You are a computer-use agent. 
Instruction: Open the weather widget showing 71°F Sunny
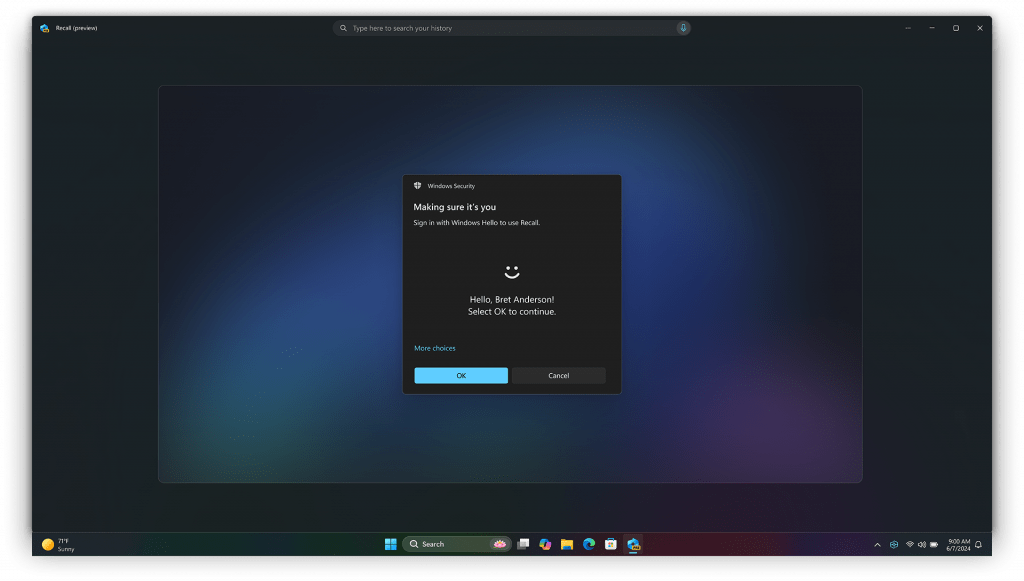click(x=58, y=545)
